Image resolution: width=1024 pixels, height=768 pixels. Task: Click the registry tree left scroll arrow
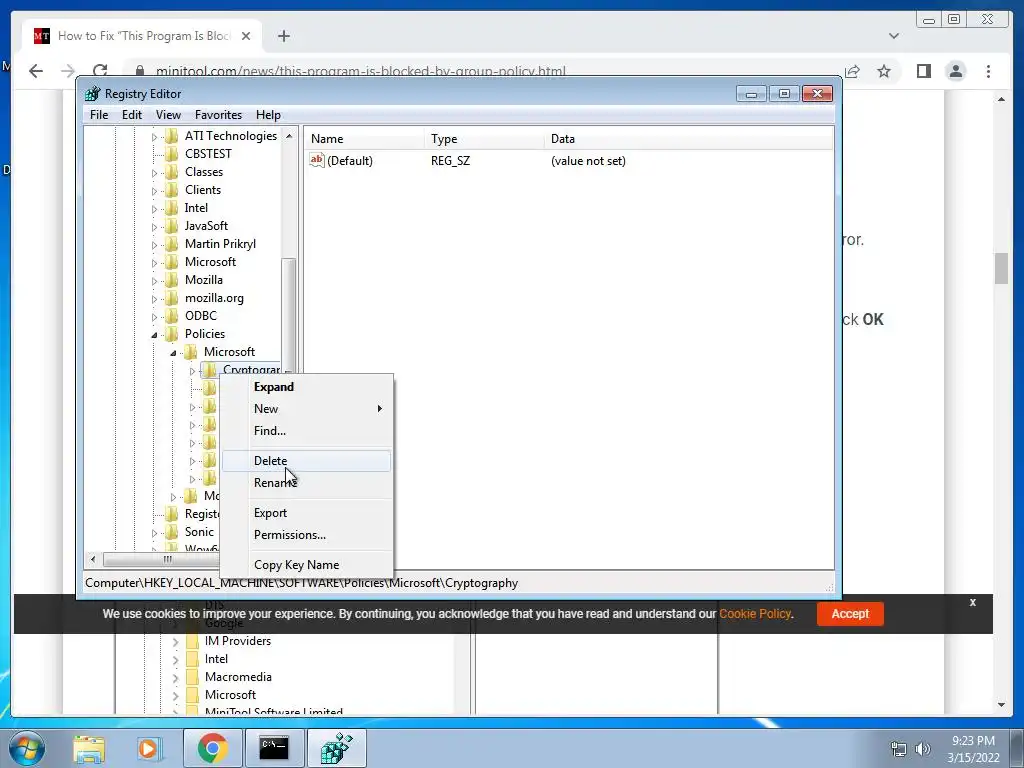tap(93, 559)
